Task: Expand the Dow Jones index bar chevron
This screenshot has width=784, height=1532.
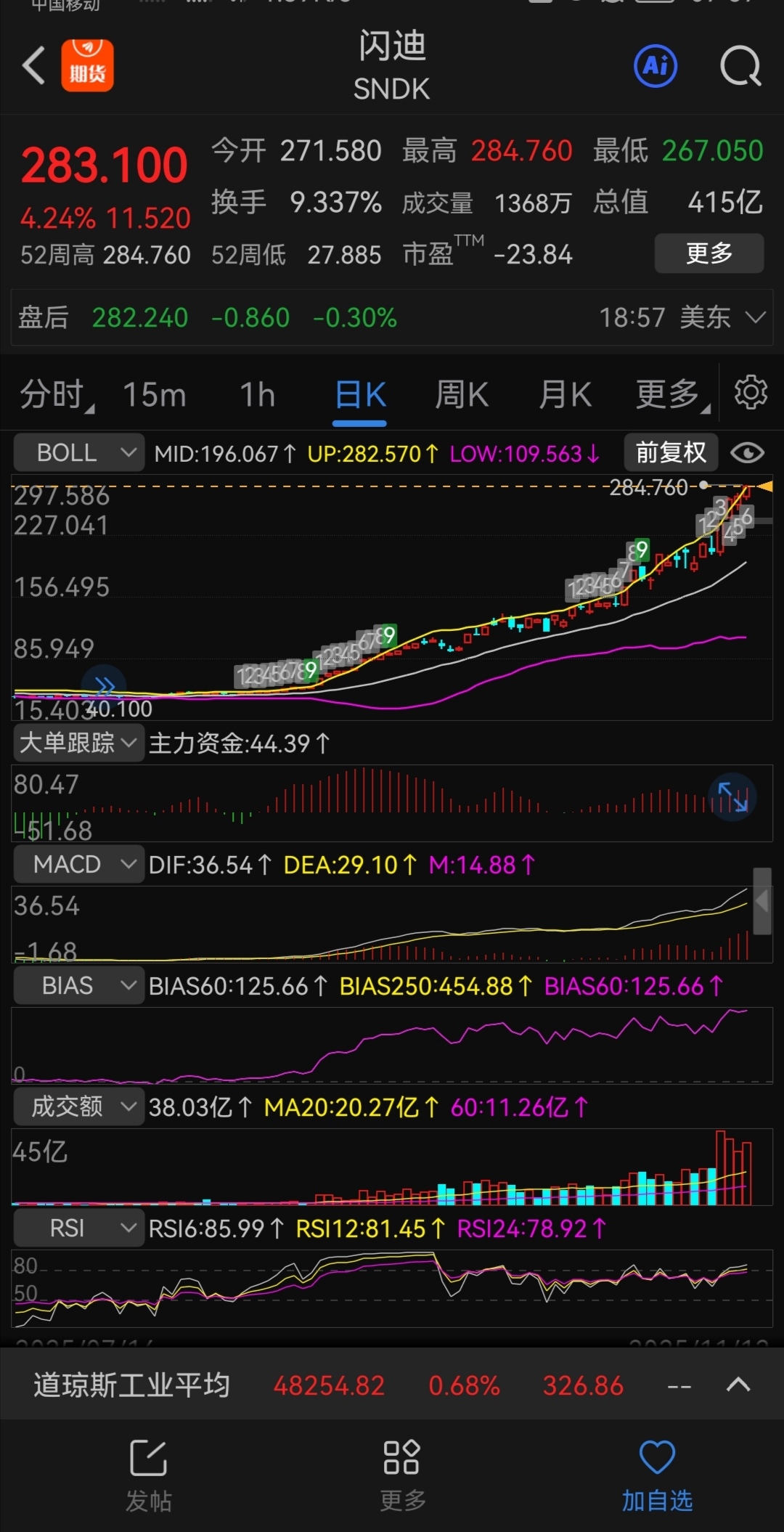Action: 738,1385
